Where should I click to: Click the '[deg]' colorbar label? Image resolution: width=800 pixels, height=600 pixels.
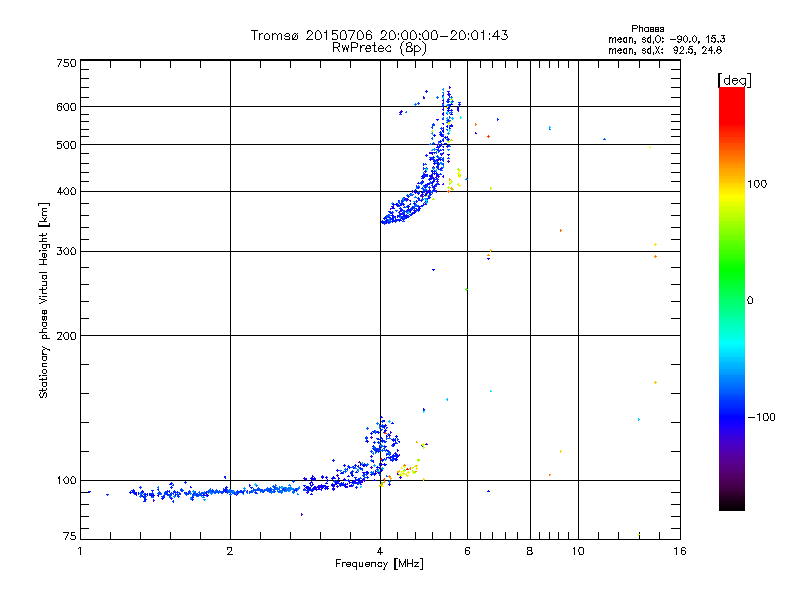734,80
